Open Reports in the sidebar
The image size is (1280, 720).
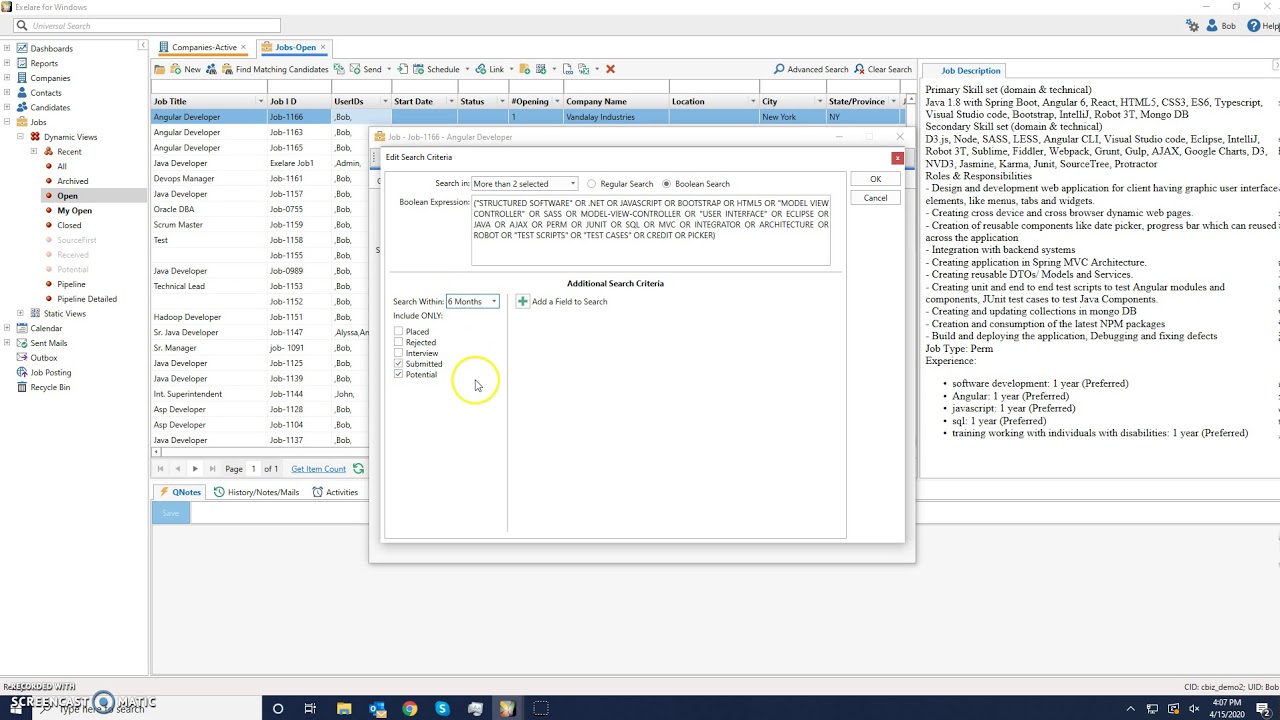[43, 63]
